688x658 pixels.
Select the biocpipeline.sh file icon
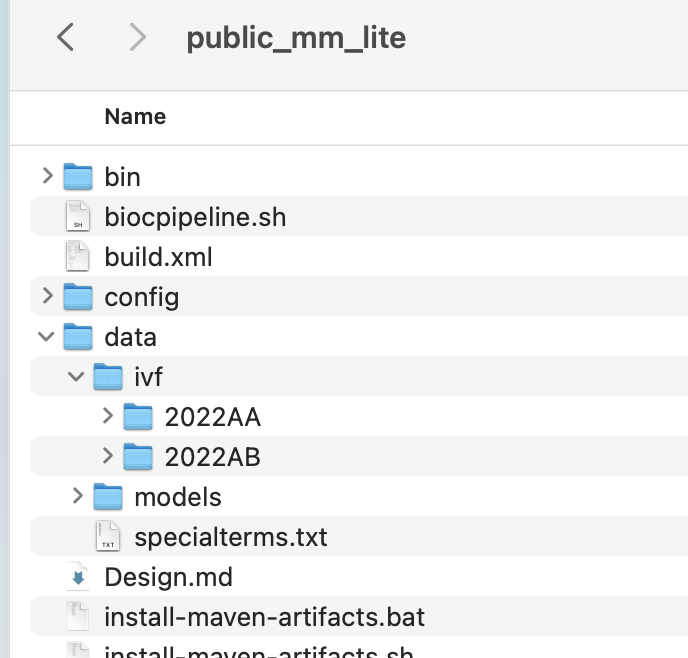(x=78, y=216)
